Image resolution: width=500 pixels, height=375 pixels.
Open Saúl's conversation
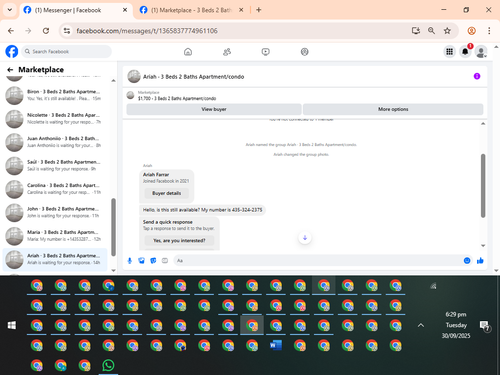point(55,165)
